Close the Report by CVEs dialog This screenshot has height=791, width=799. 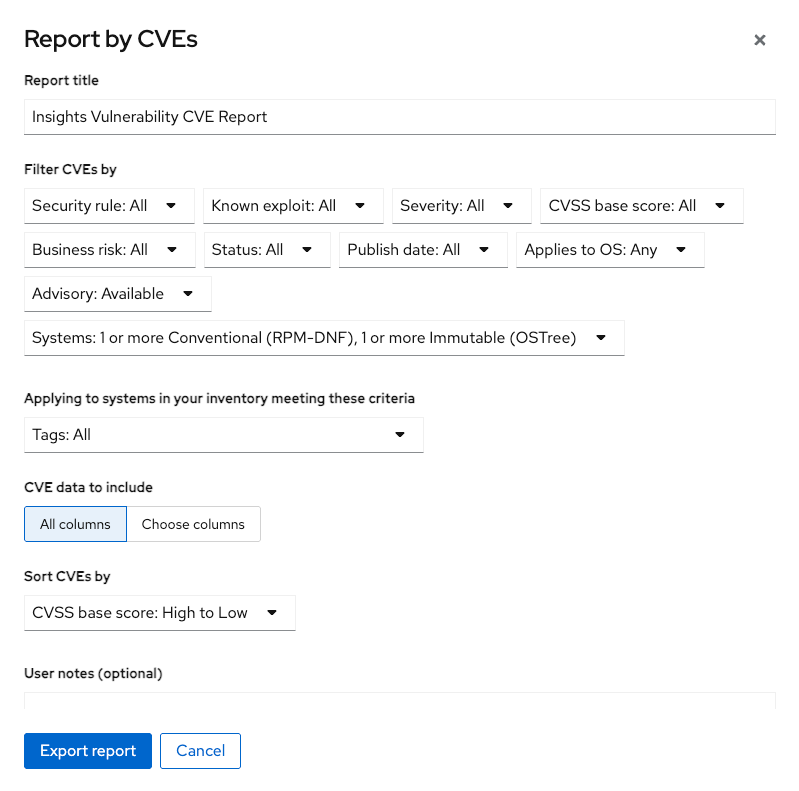pos(759,40)
